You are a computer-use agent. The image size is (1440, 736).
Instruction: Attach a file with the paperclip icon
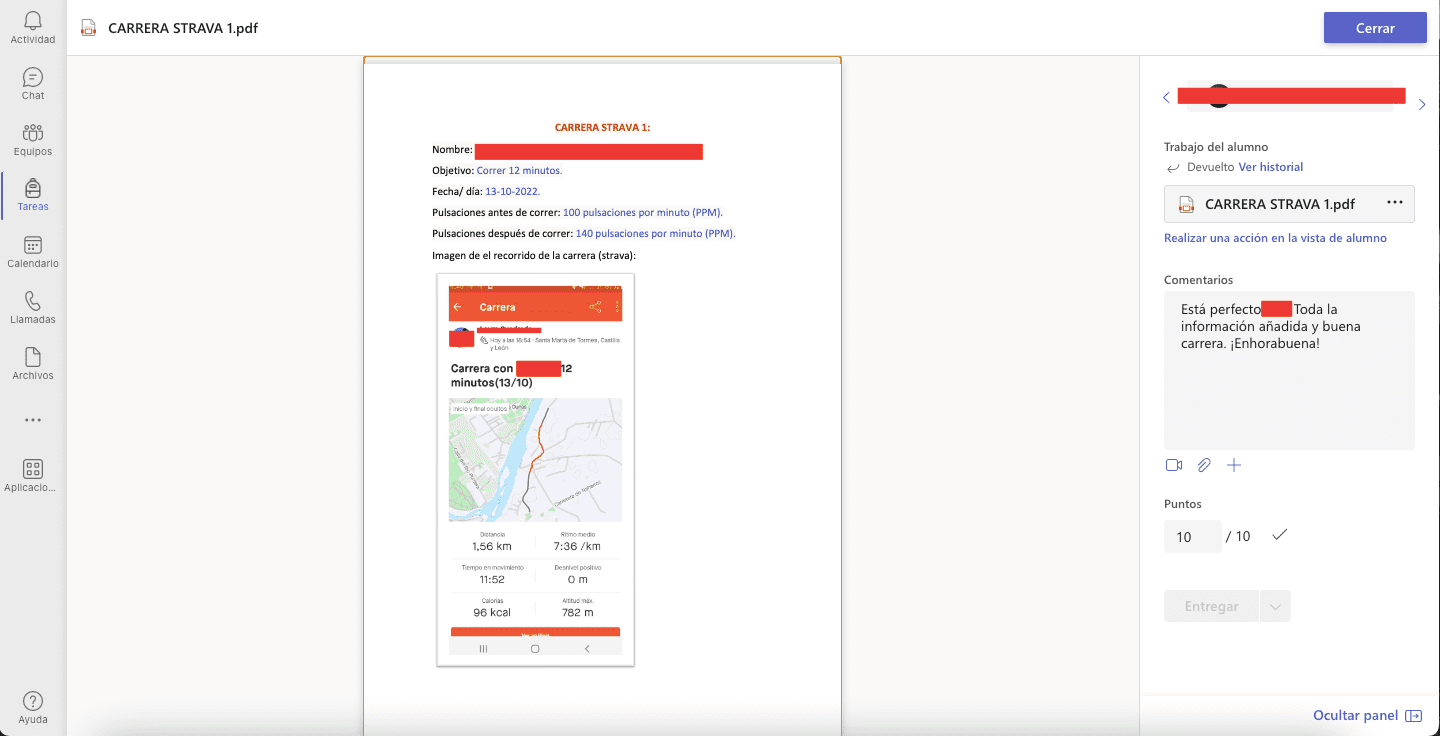pyautogui.click(x=1204, y=465)
